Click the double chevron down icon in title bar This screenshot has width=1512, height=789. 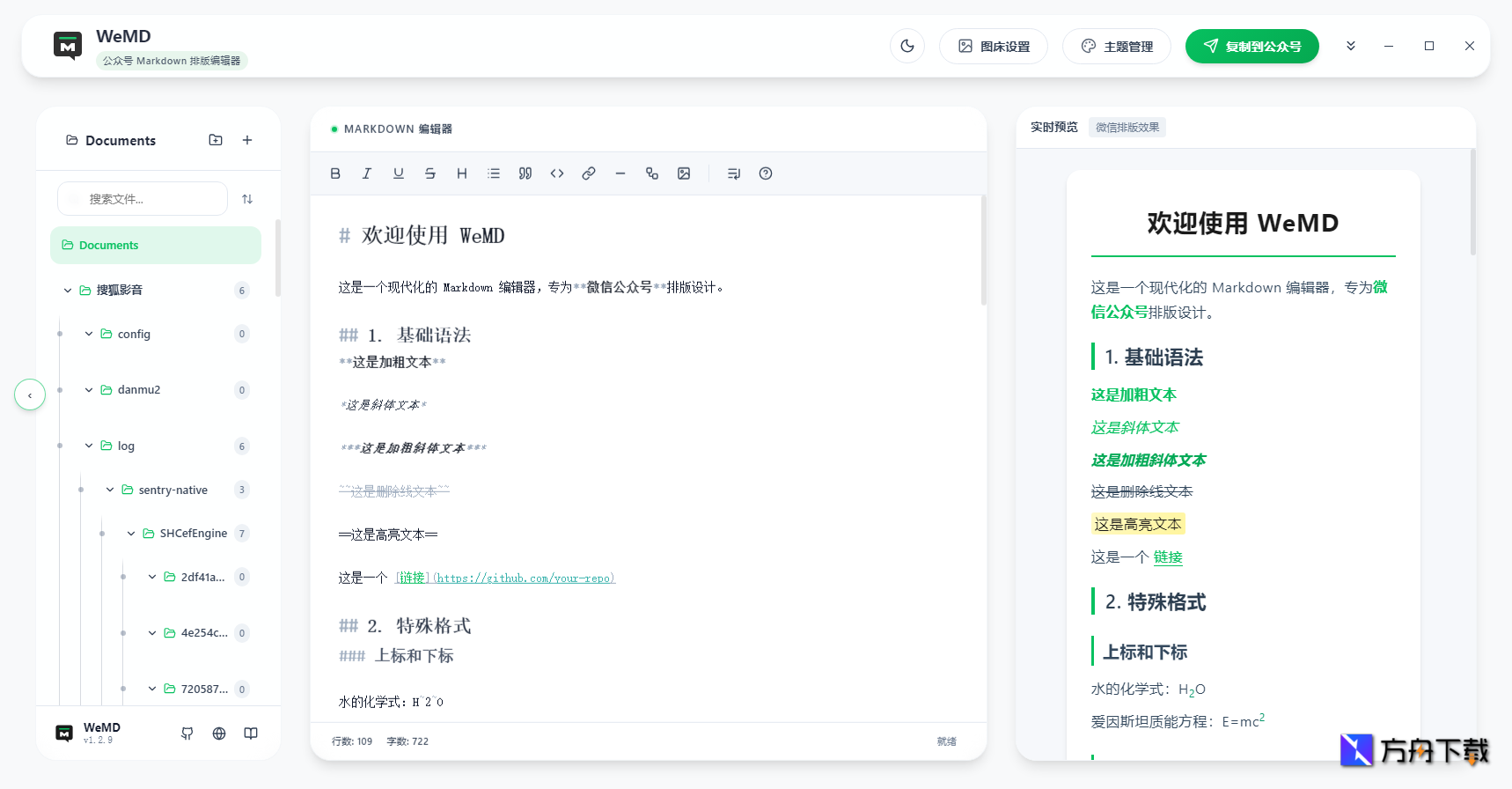click(1351, 46)
